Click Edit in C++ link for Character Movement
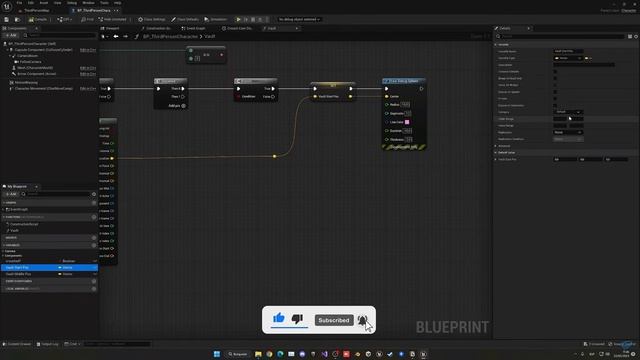Viewport: 640px width, 360px height. pos(88,89)
